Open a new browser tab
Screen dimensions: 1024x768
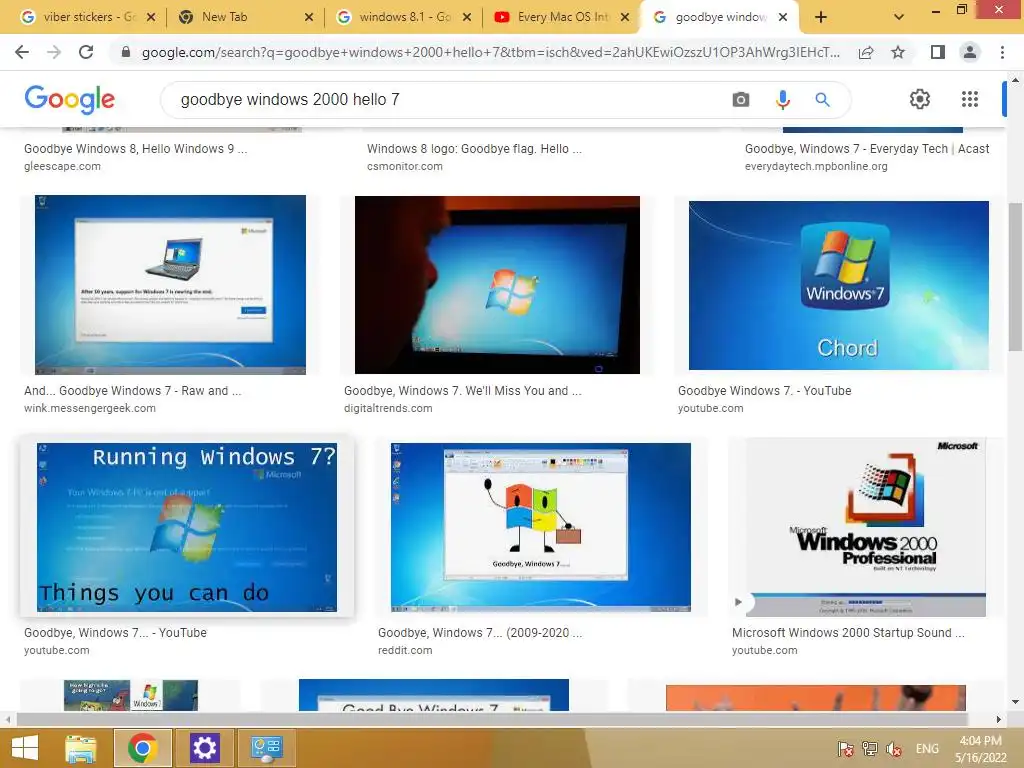tap(821, 18)
